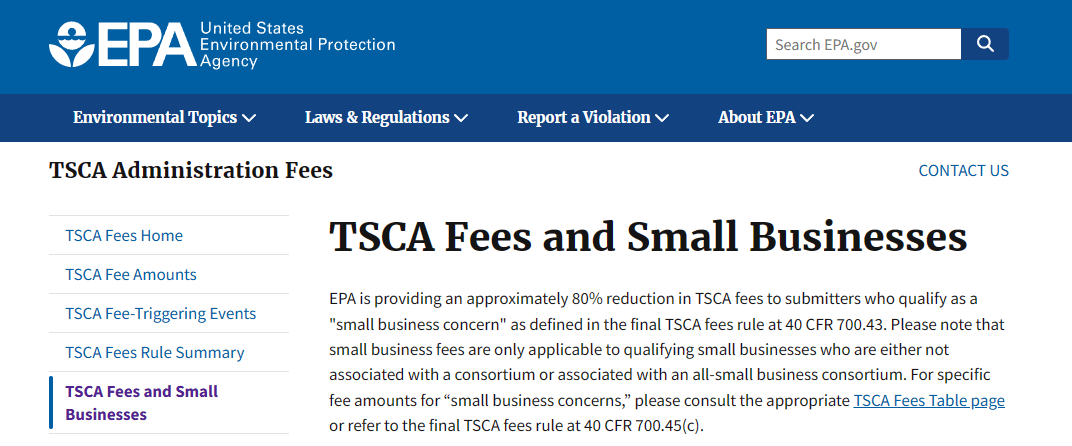Click the EPA logo in the header
1072x446 pixels.
point(120,44)
